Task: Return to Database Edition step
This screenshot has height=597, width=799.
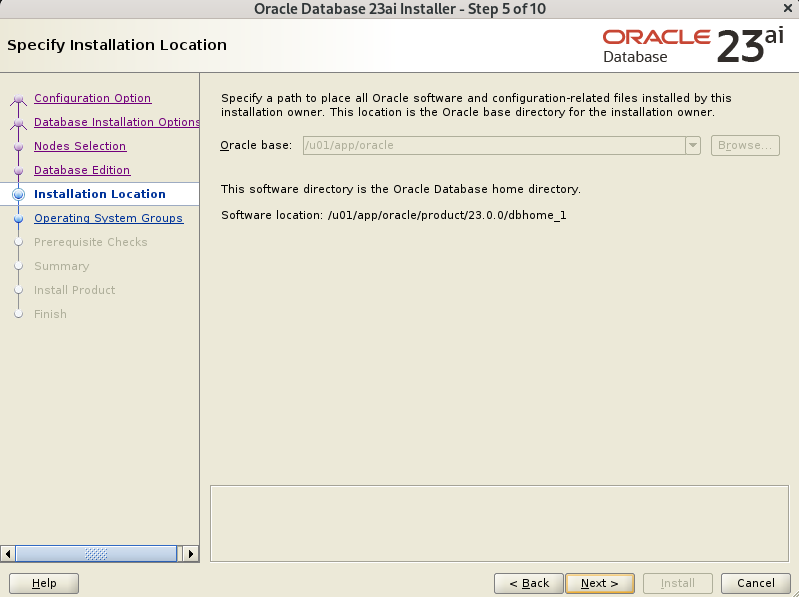Action: coord(82,170)
